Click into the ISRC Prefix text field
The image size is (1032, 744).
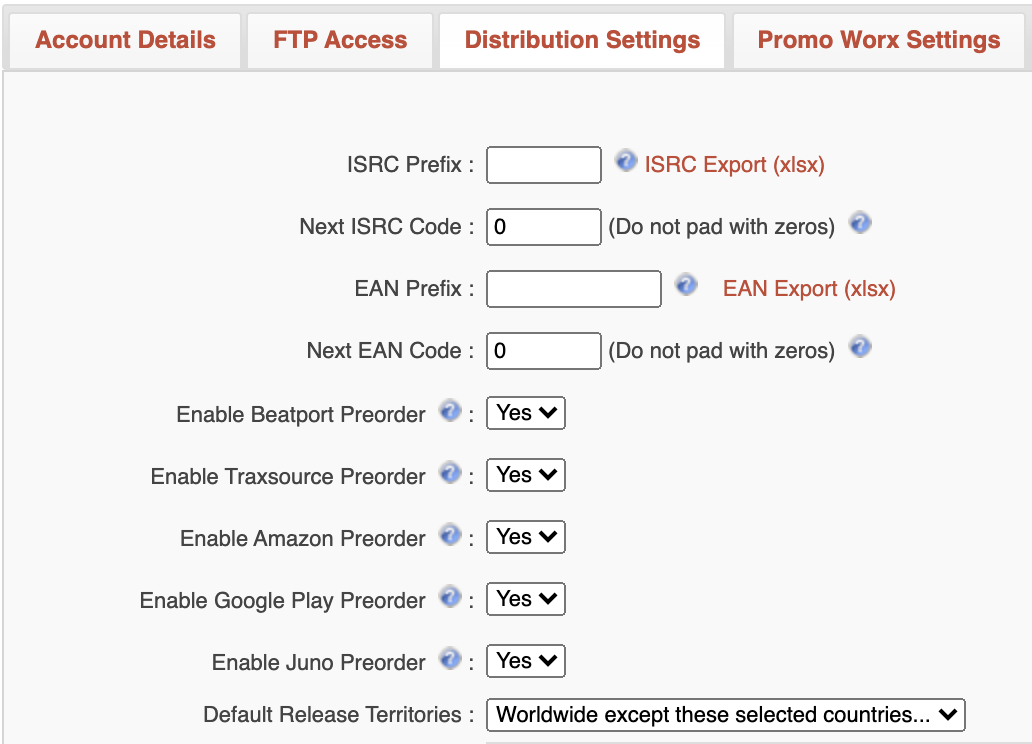point(544,165)
